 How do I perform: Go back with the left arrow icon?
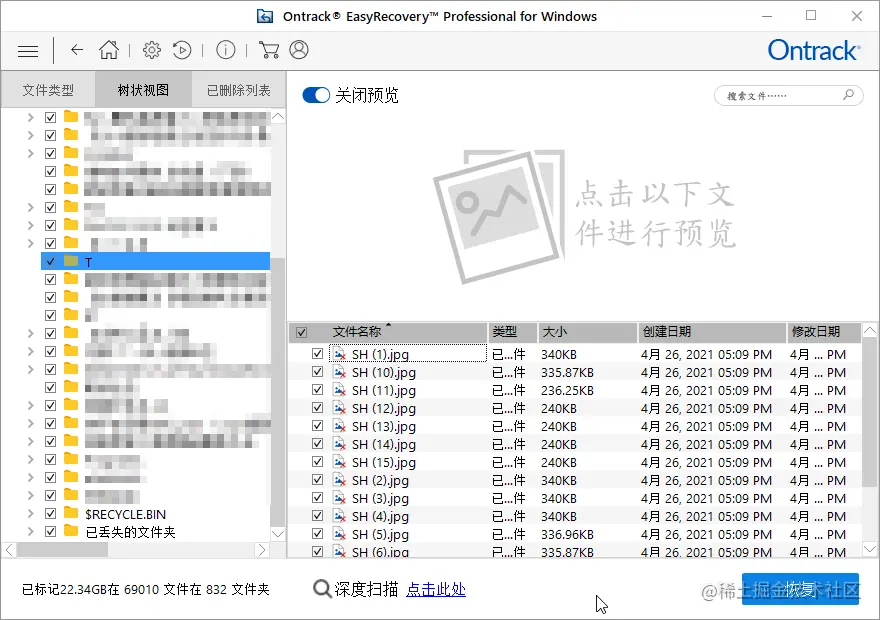pyautogui.click(x=77, y=50)
